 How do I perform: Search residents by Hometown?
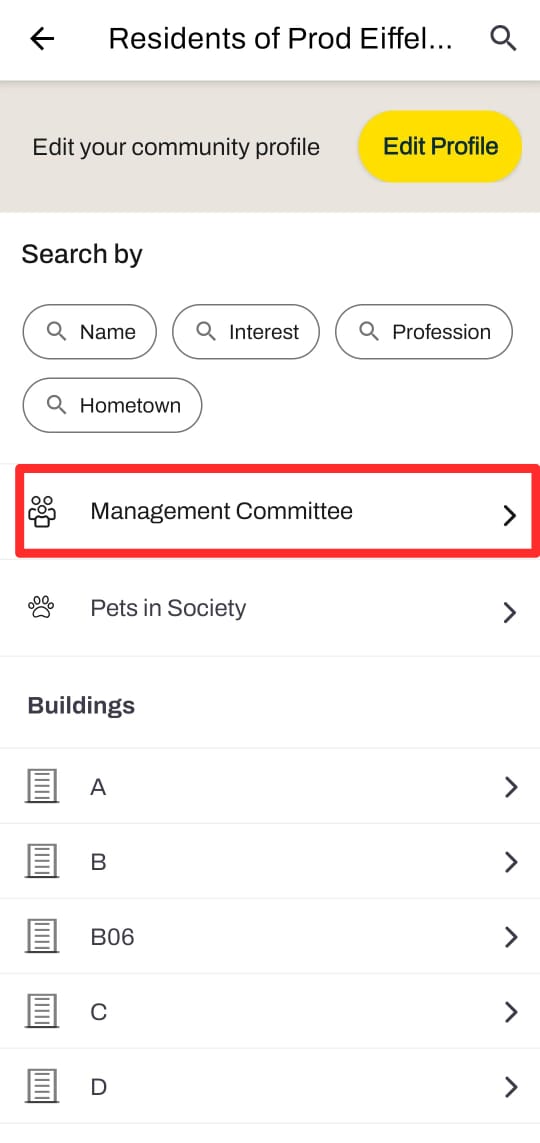112,405
